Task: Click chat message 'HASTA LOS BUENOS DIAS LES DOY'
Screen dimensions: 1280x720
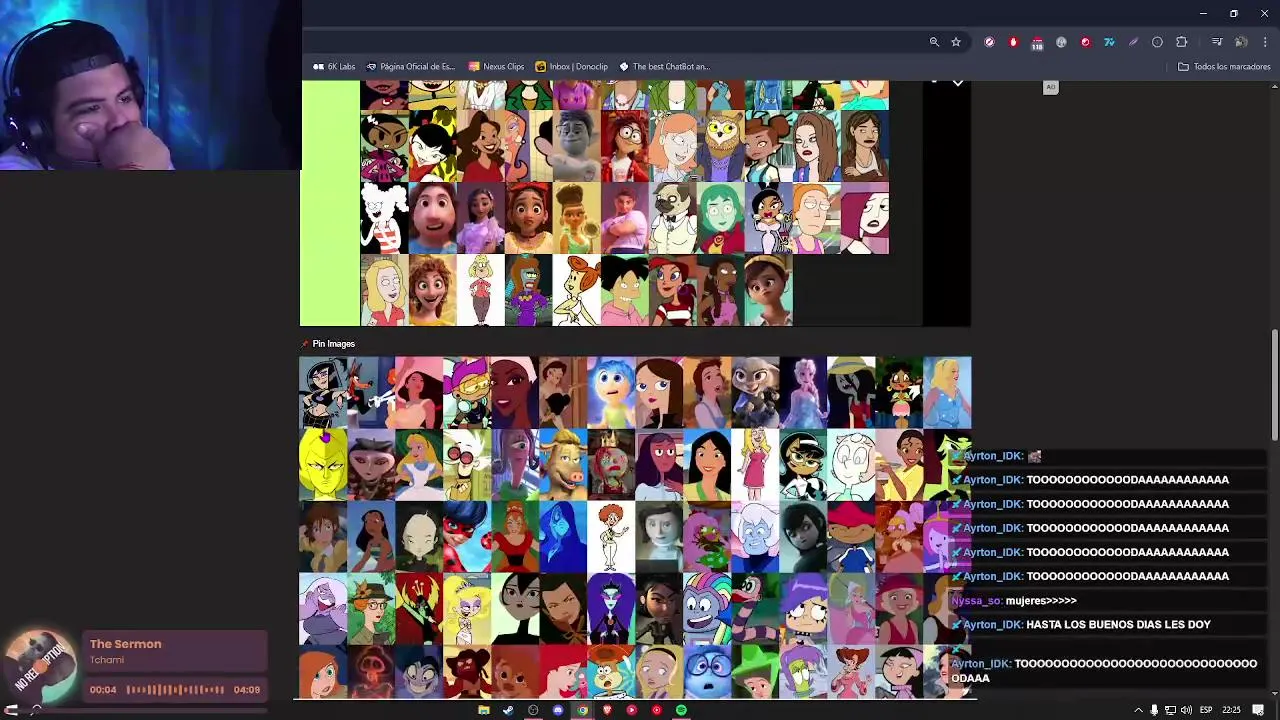Action: coord(1118,625)
